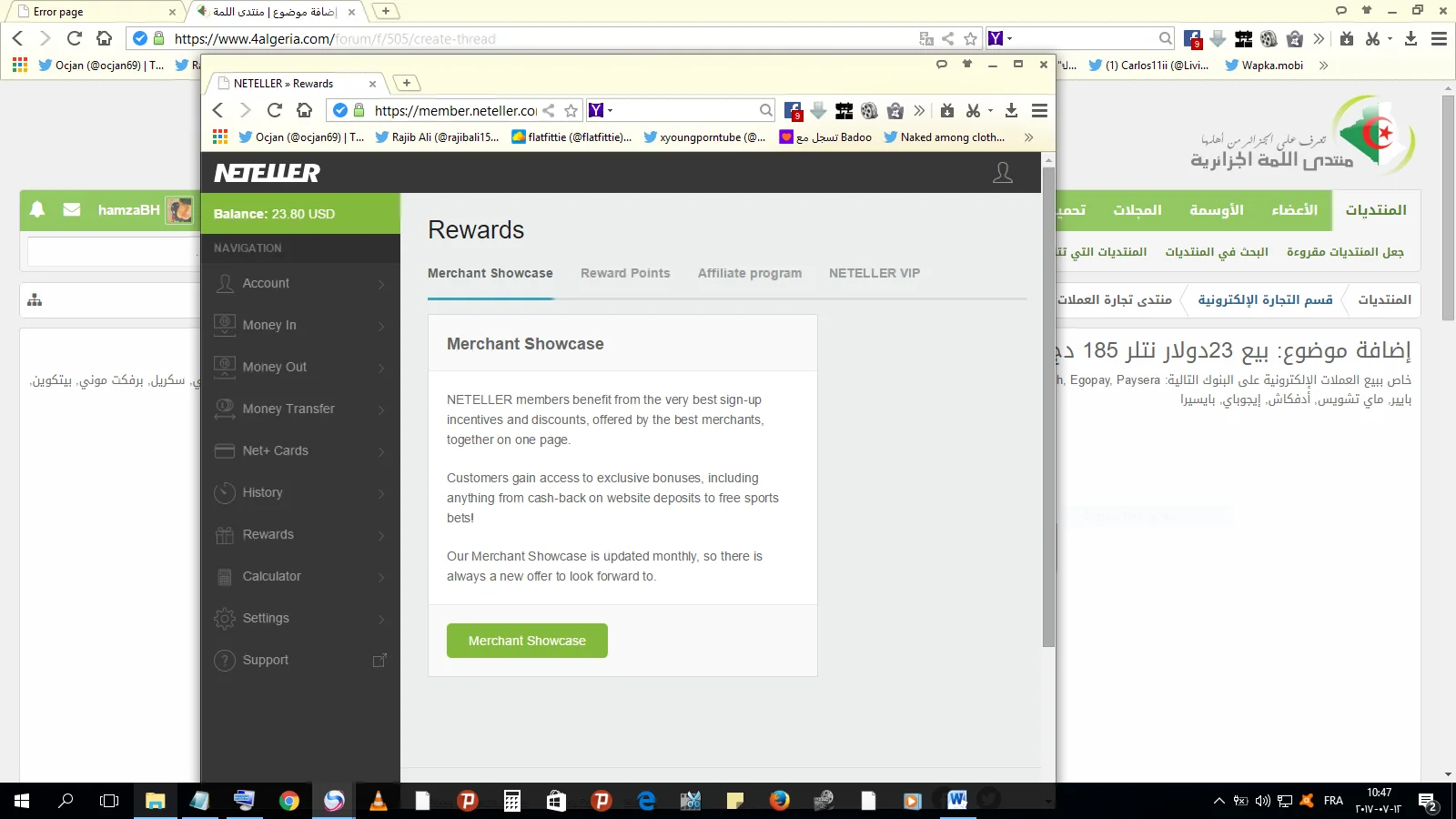Screen dimensions: 1456x819
Task: Open the NETELLER VIP tab
Action: [874, 273]
